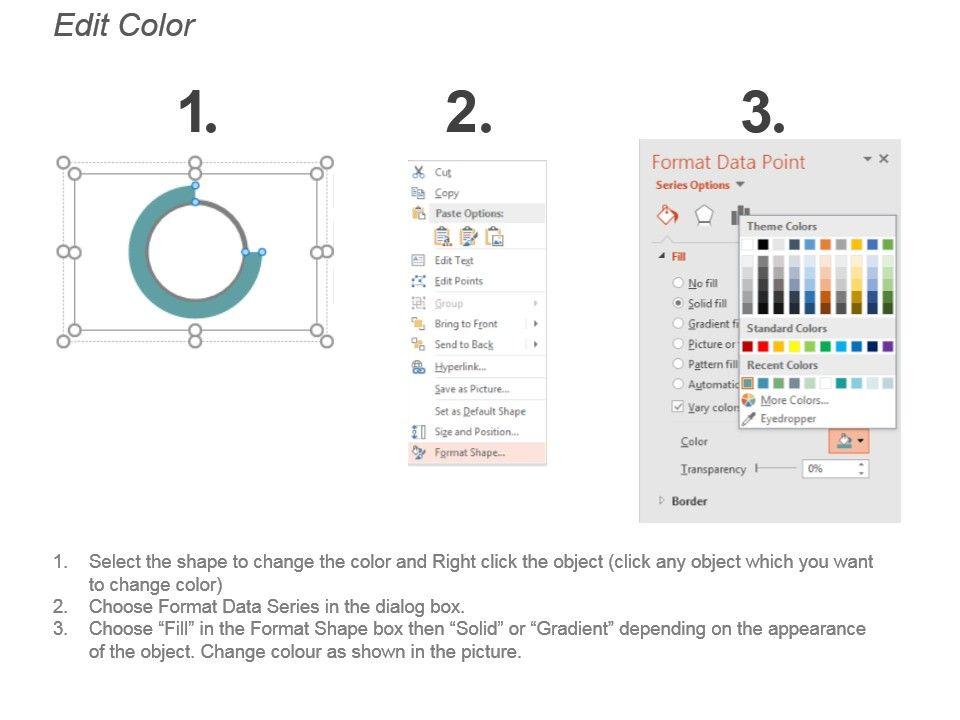The image size is (960, 720).
Task: Pick the Eyedropper tool
Action: pyautogui.click(x=787, y=419)
